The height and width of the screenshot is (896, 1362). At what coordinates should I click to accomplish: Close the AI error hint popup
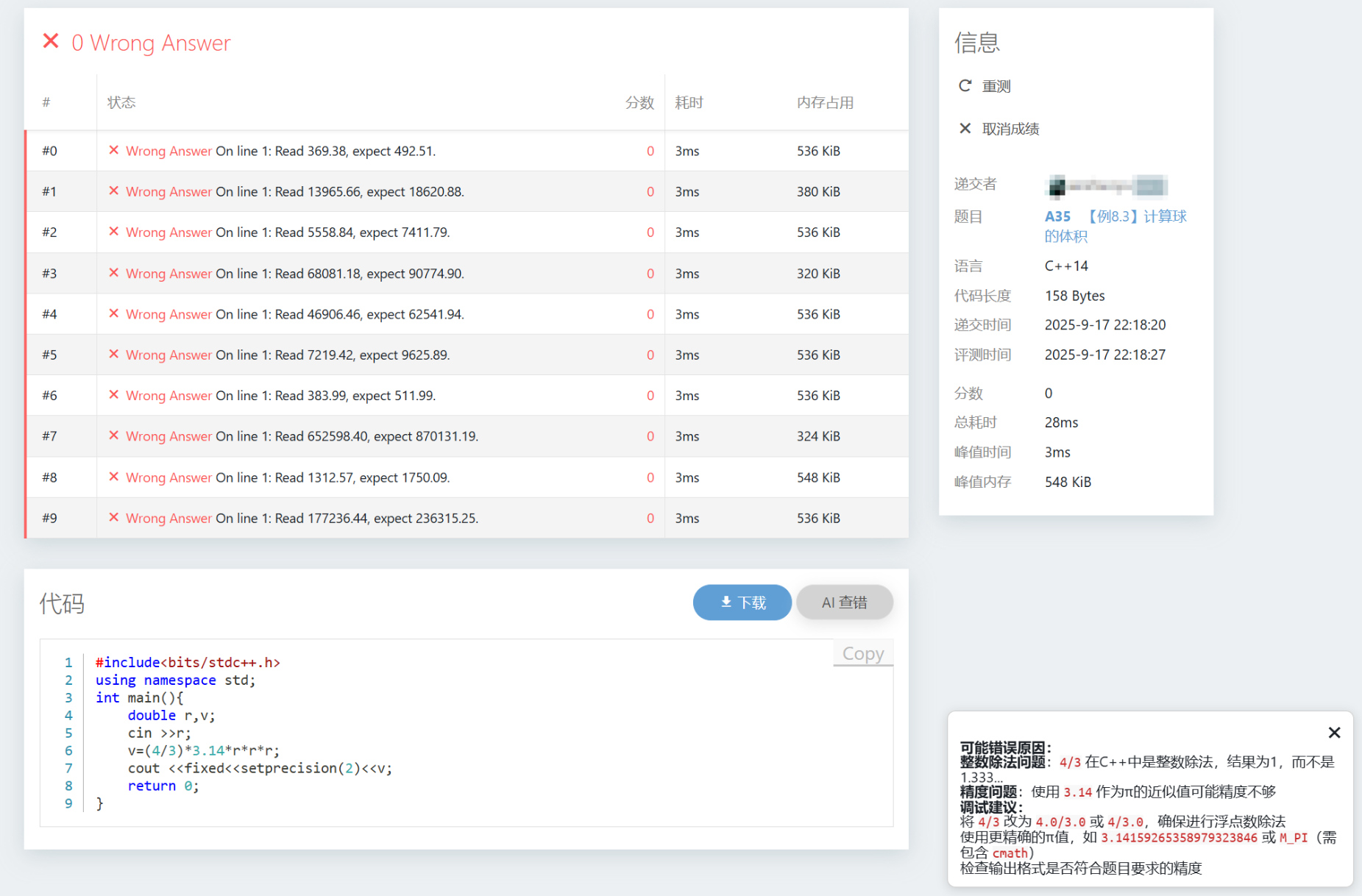[x=1333, y=733]
